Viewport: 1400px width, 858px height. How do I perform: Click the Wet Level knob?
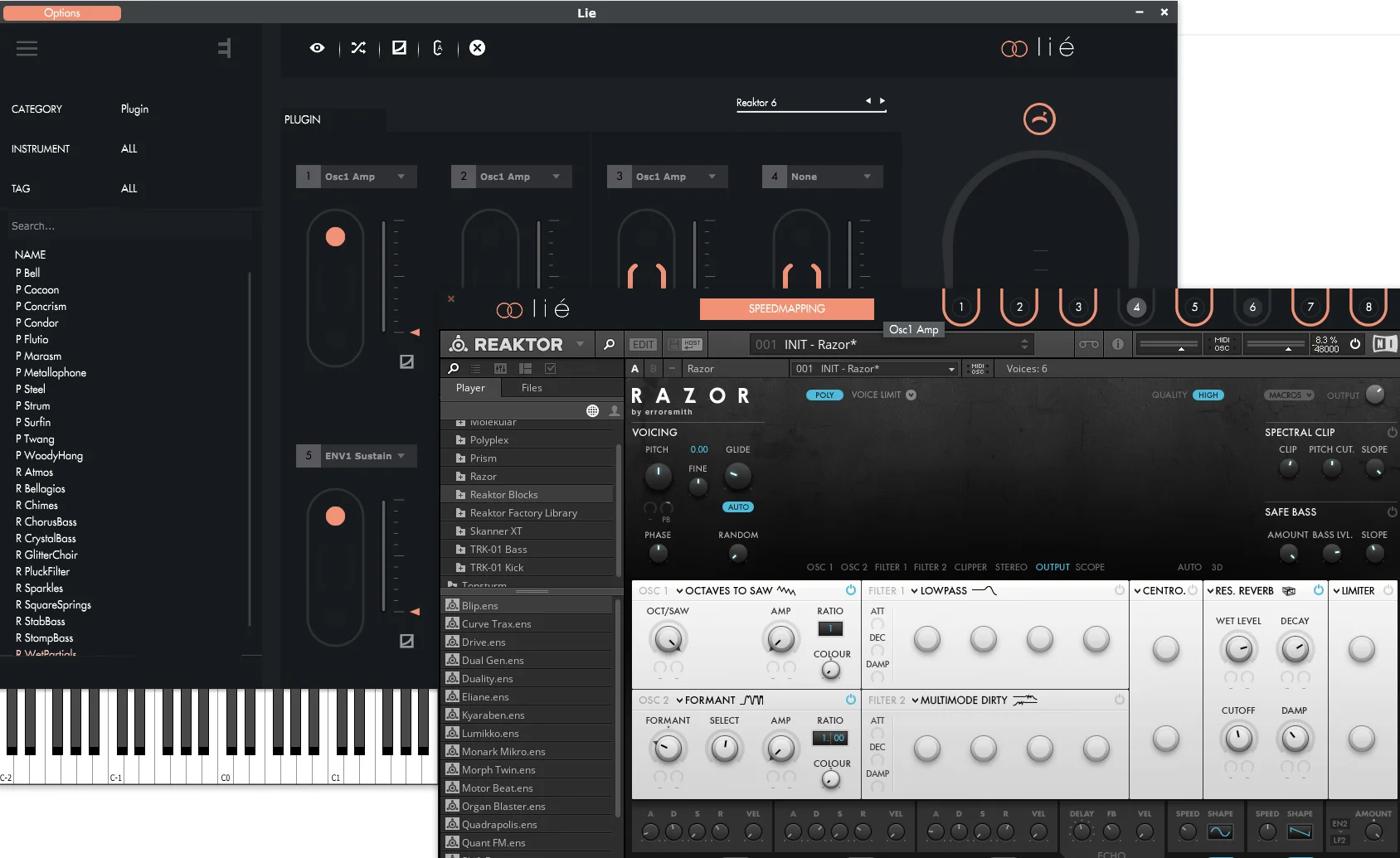(x=1237, y=649)
